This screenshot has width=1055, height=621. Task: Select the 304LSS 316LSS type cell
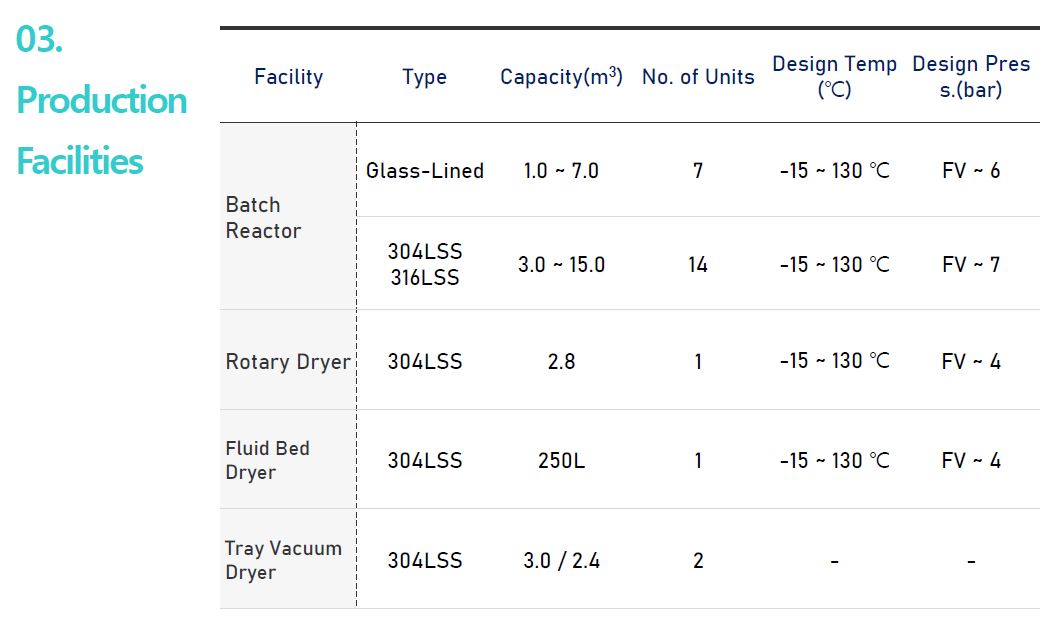click(x=424, y=265)
